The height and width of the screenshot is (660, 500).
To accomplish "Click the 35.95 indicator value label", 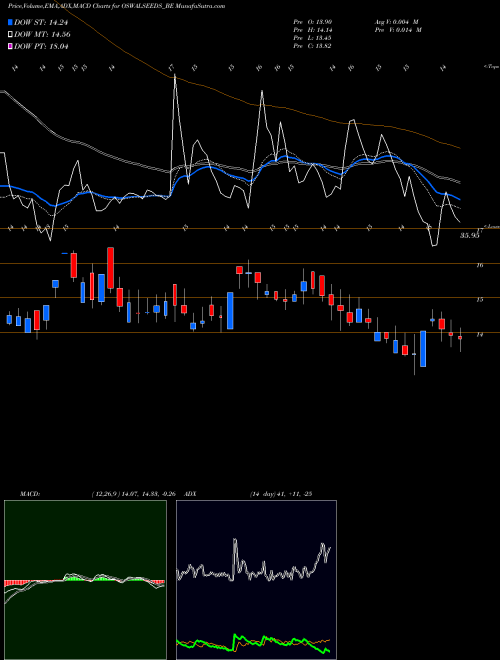I will (470, 236).
